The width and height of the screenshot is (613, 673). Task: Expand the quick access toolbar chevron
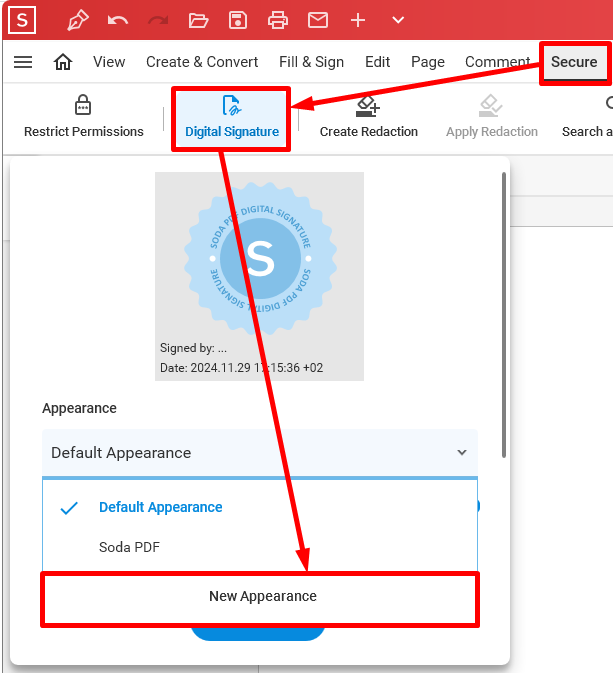point(398,20)
